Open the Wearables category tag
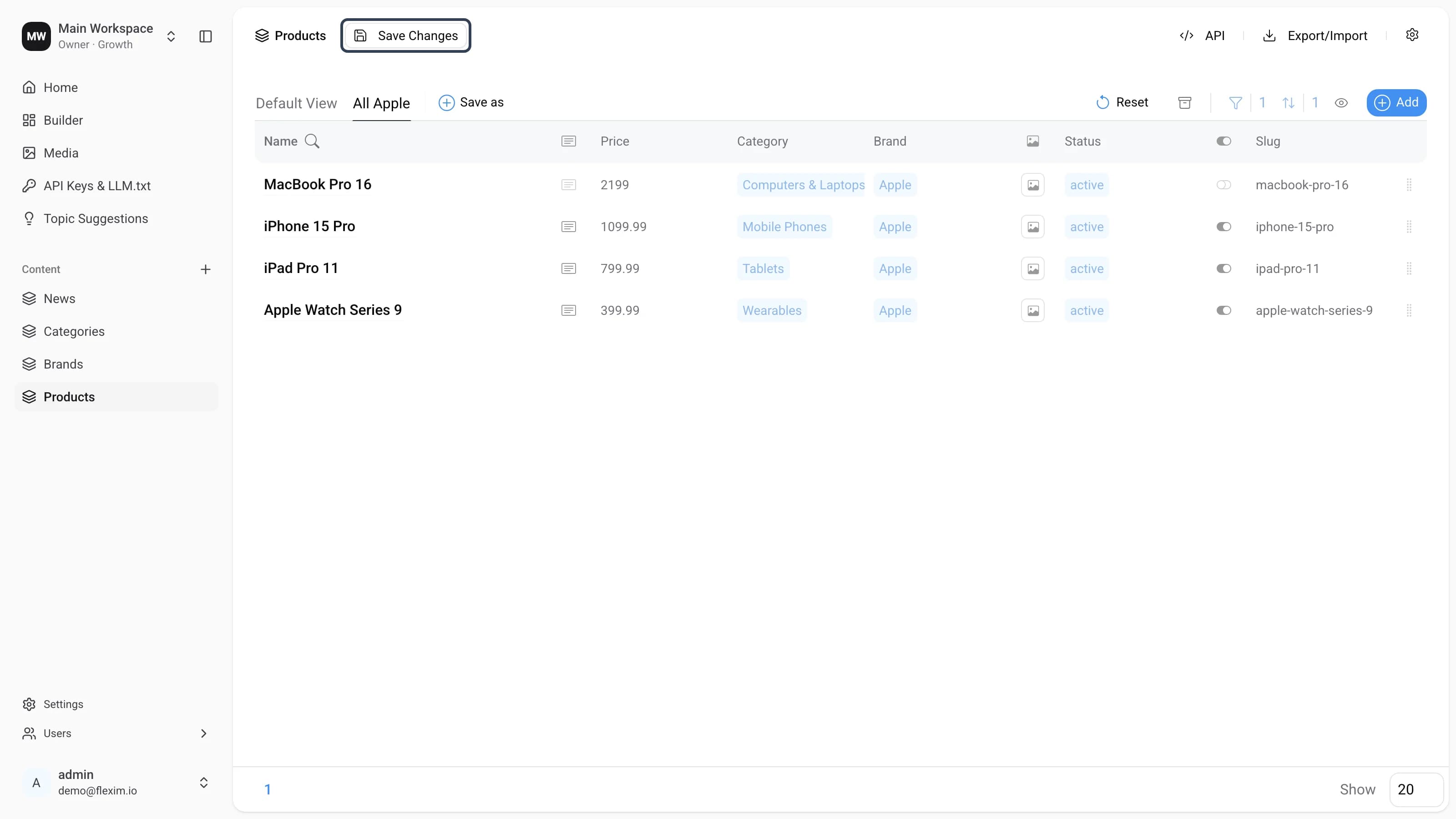The image size is (1456, 819). [x=772, y=310]
